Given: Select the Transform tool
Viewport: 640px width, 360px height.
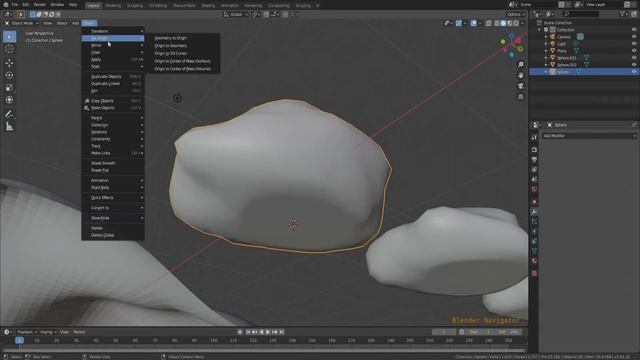Looking at the screenshot, I should [x=9, y=100].
